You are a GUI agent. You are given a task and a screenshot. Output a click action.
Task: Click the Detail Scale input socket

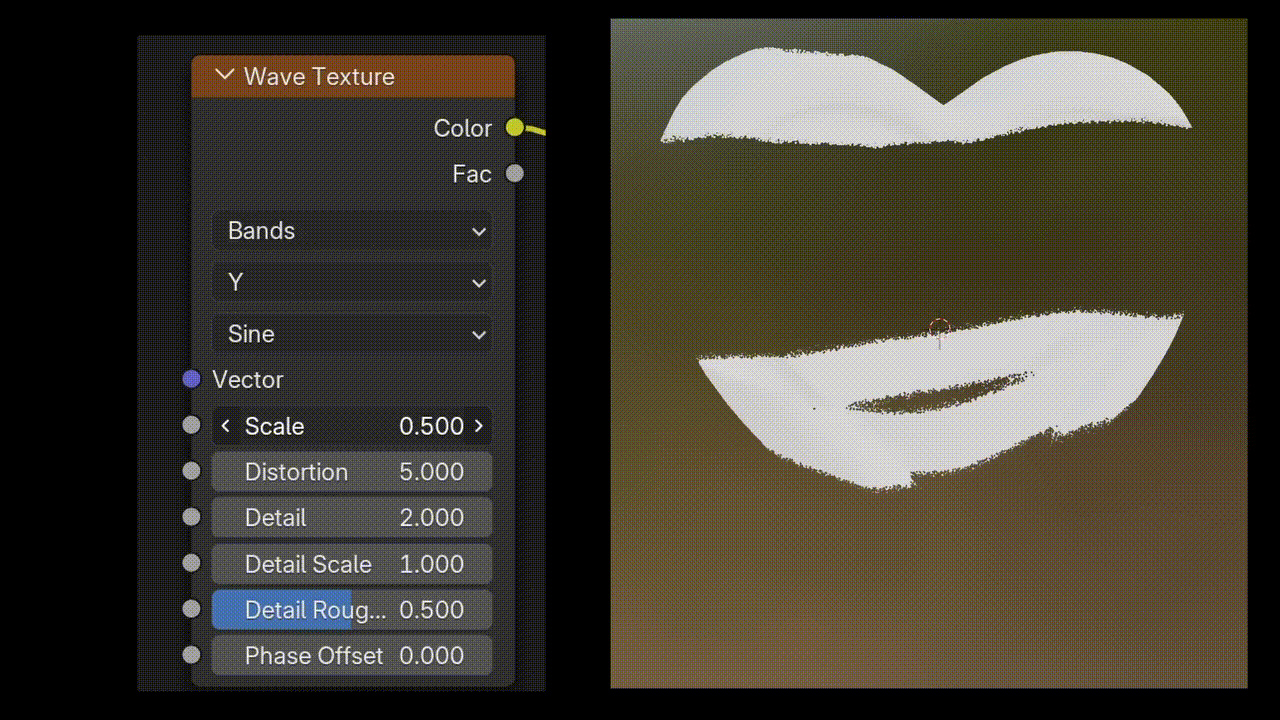click(x=192, y=563)
